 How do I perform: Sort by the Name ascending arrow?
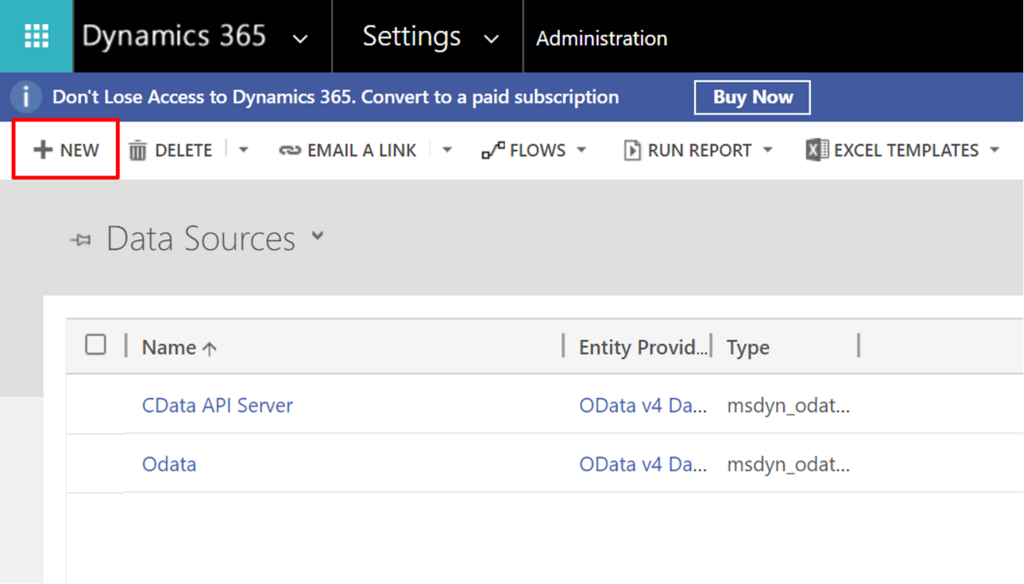tap(210, 348)
